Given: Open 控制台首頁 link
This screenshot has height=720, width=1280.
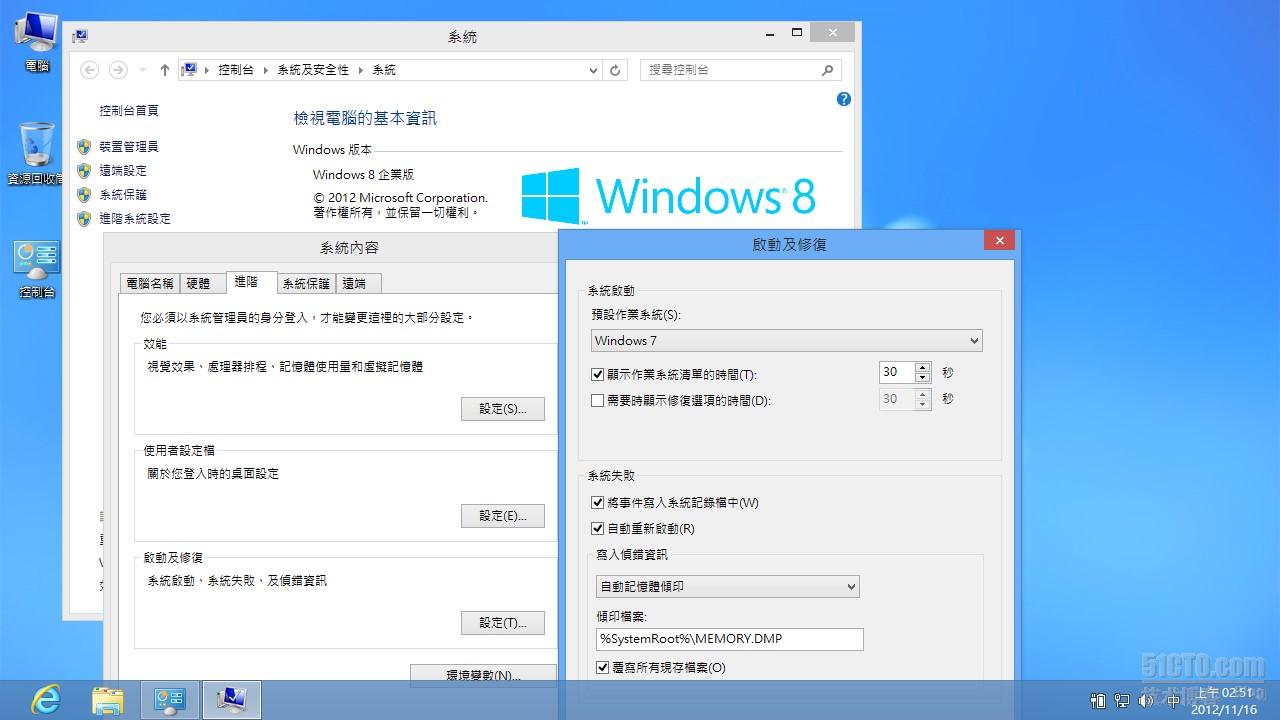Looking at the screenshot, I should [x=129, y=111].
